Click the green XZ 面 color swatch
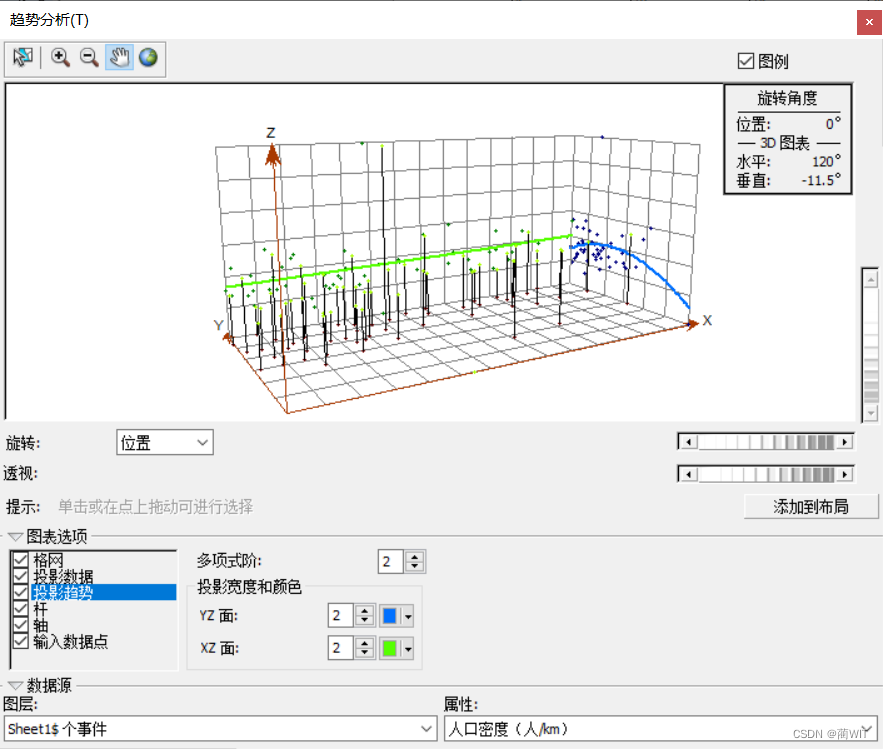Screen dimensions: 883x749 click(390, 649)
